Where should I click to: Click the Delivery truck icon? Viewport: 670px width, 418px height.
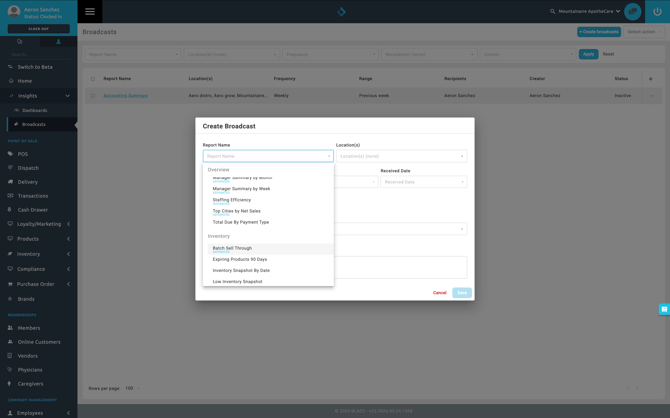11,182
